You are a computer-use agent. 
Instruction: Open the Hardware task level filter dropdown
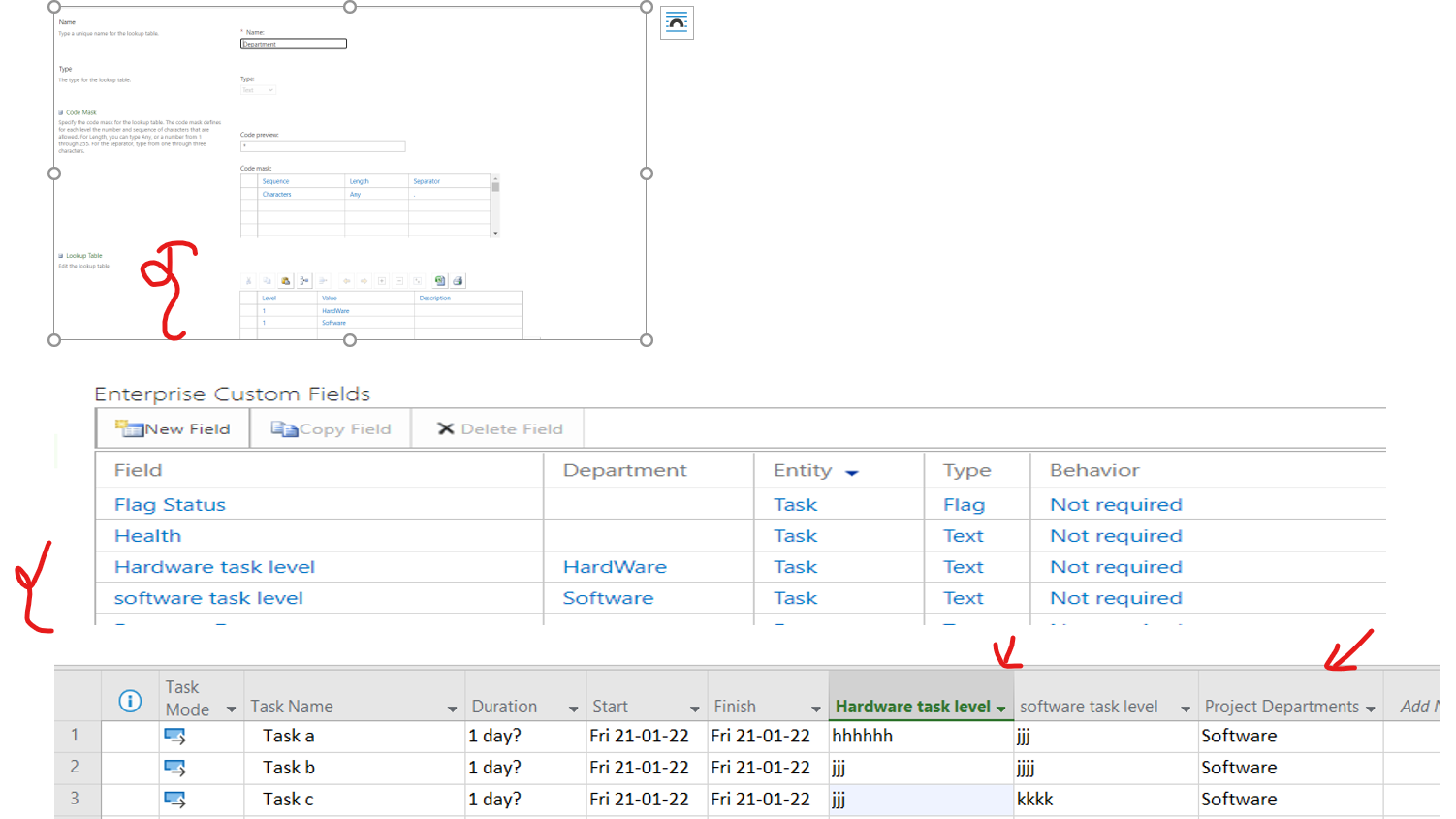coord(1001,707)
